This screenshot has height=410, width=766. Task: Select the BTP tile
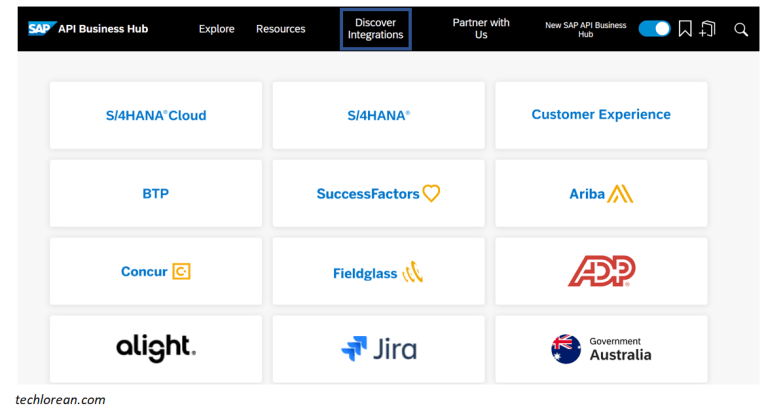[x=156, y=193]
